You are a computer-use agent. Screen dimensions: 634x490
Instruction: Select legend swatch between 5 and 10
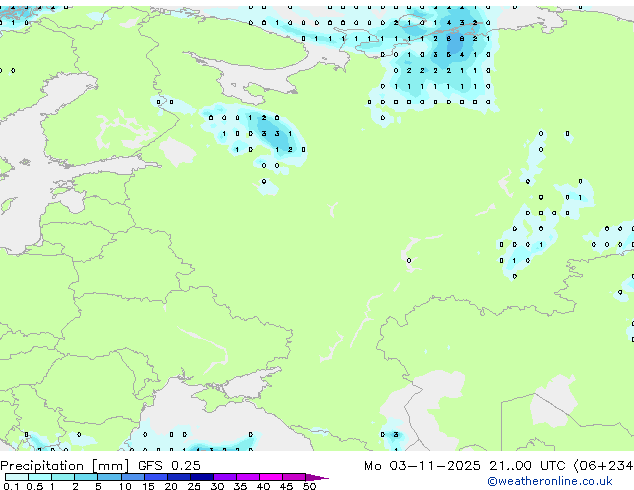click(109, 477)
